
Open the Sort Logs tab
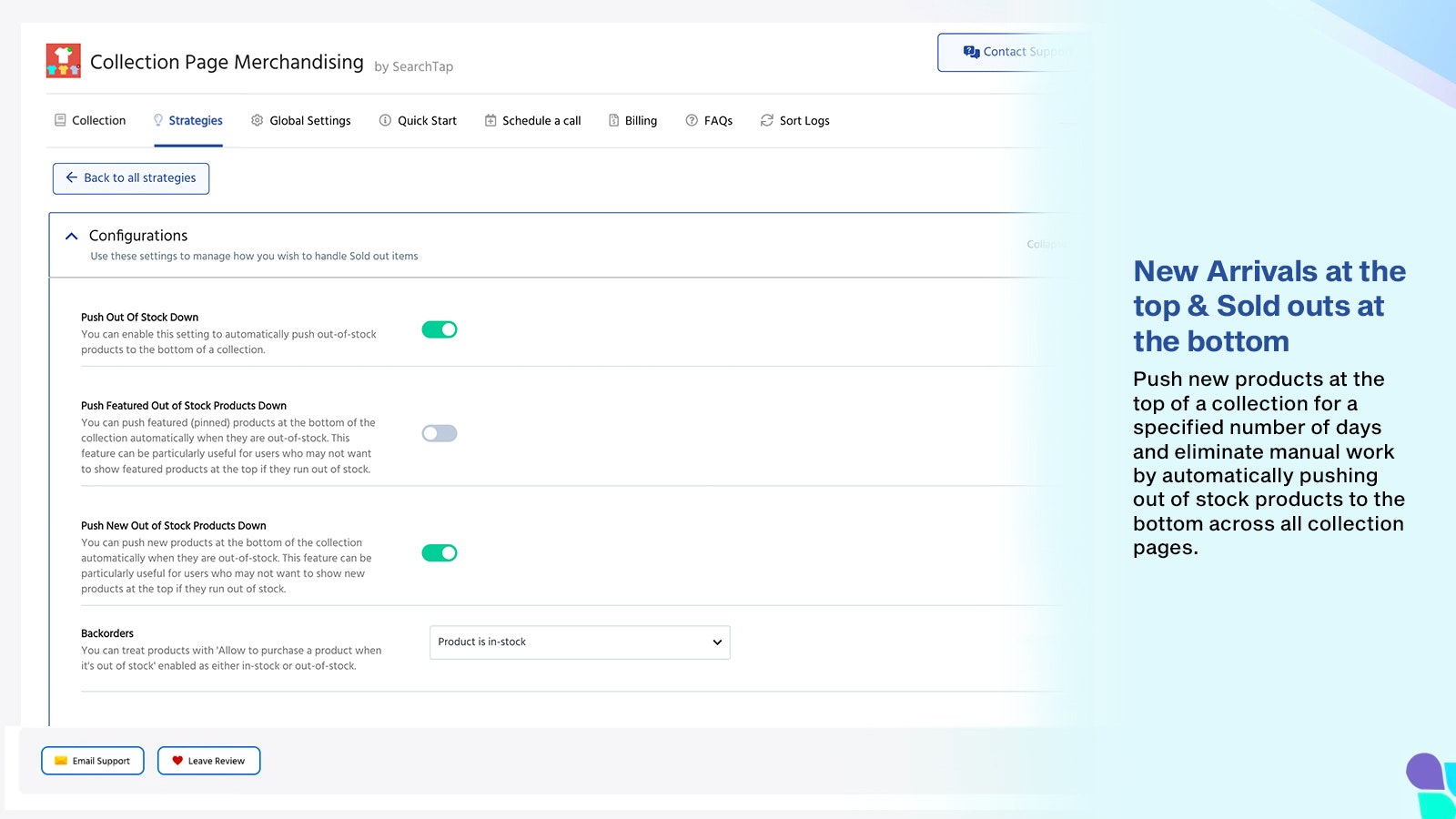[x=795, y=120]
